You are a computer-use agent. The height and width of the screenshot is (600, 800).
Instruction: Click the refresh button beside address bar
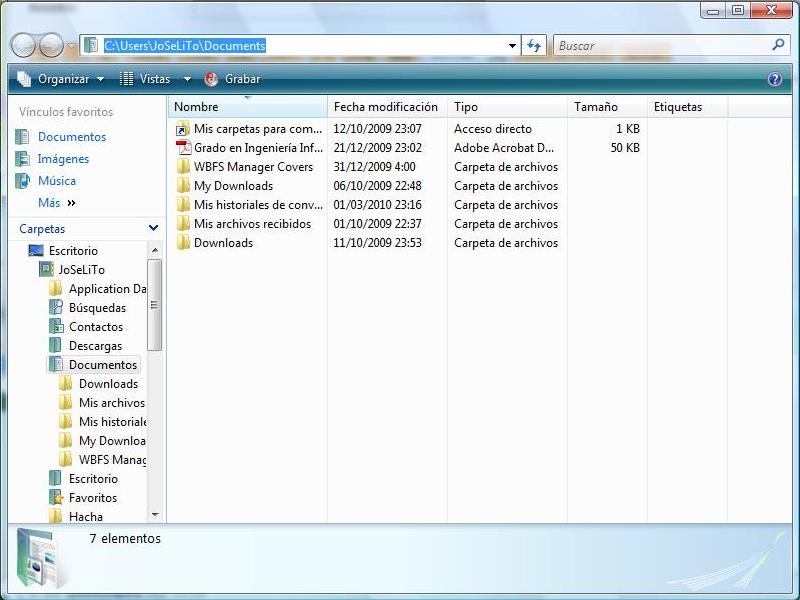[534, 46]
